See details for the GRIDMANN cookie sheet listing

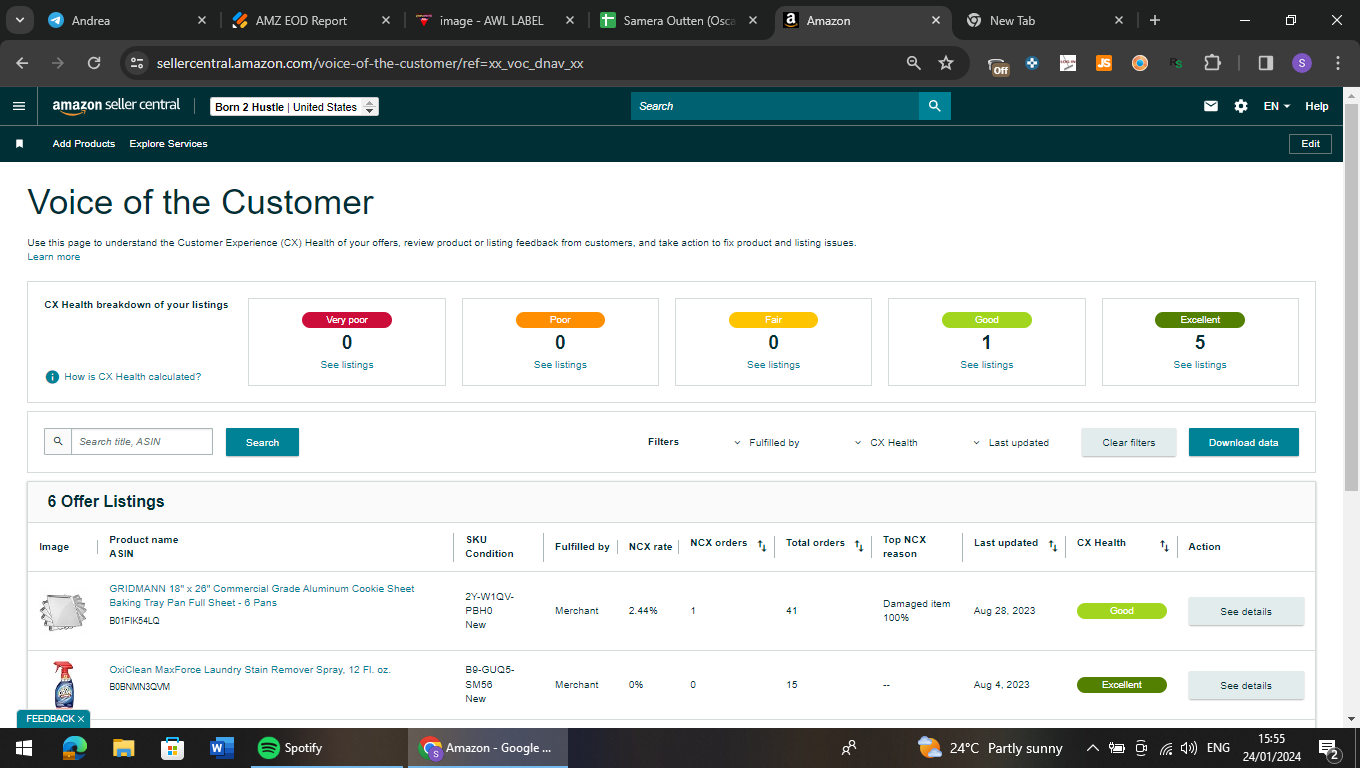coord(1246,611)
